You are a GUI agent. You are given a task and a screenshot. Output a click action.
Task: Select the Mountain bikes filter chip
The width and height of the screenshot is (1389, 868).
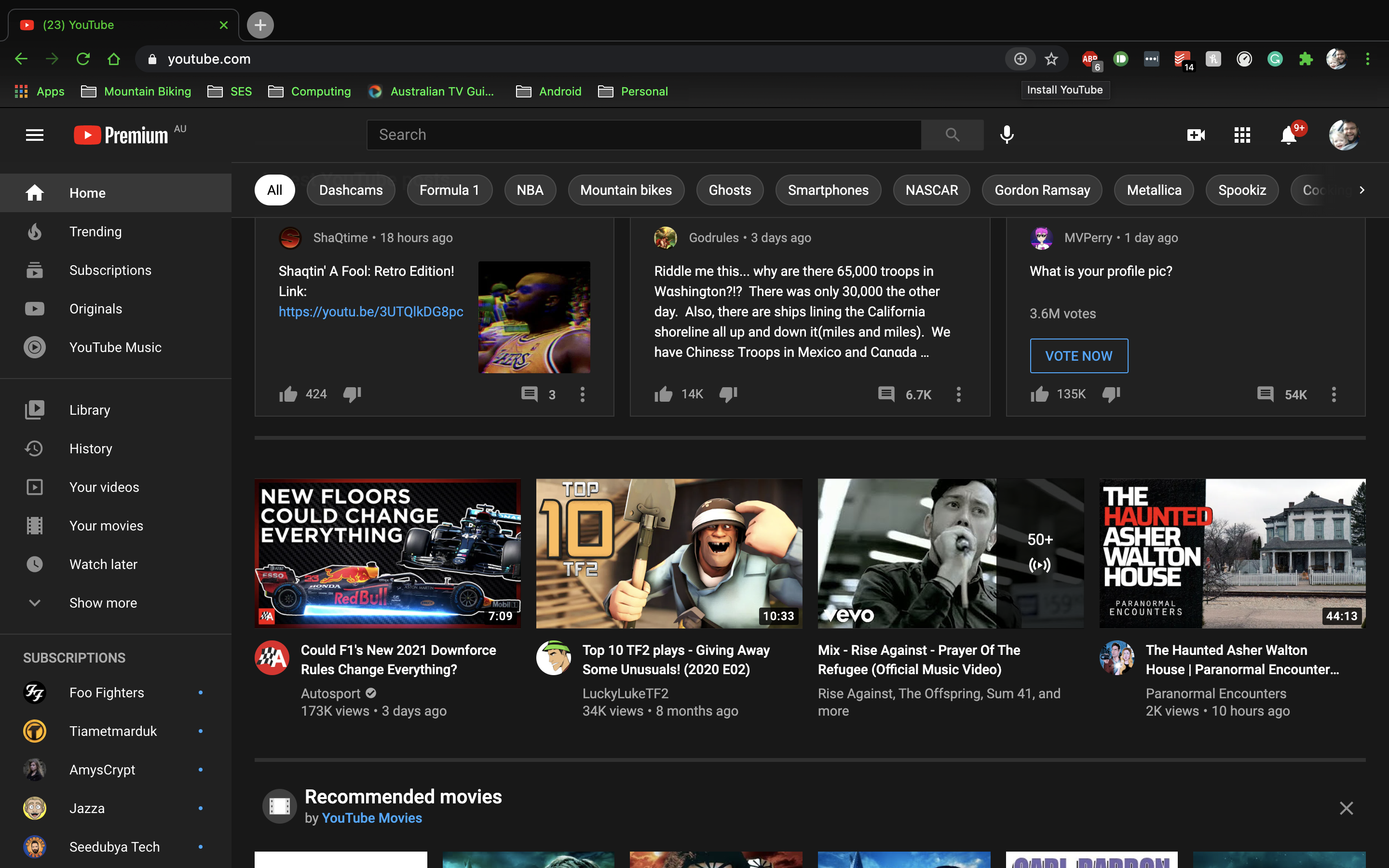tap(626, 190)
